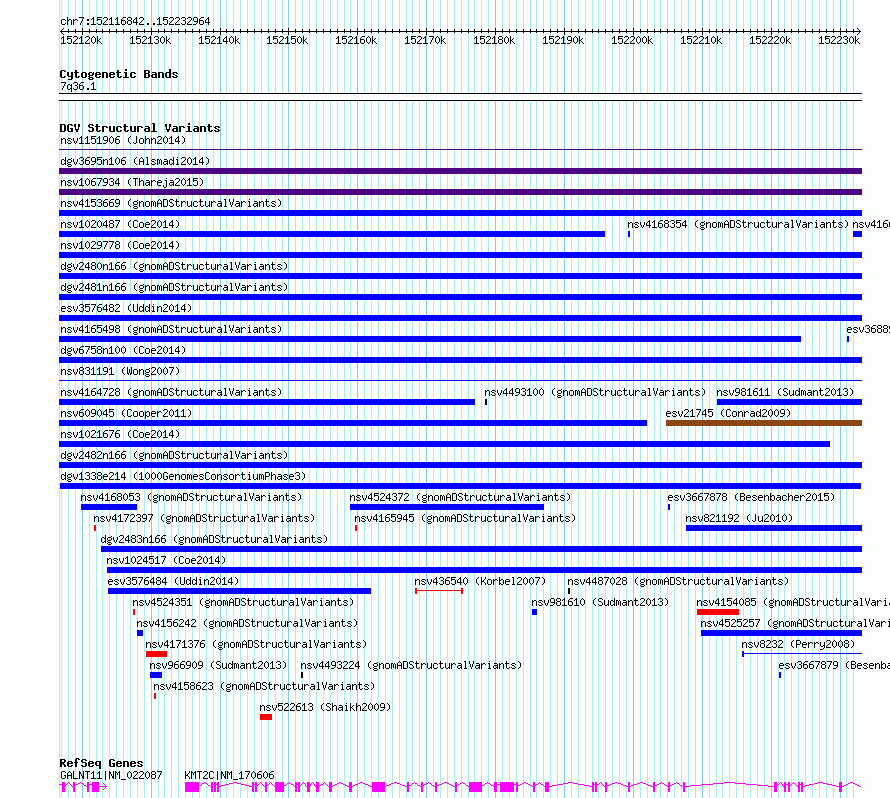
Task: Open dgv2481n166 gnomAD variant label
Action: click(x=174, y=287)
